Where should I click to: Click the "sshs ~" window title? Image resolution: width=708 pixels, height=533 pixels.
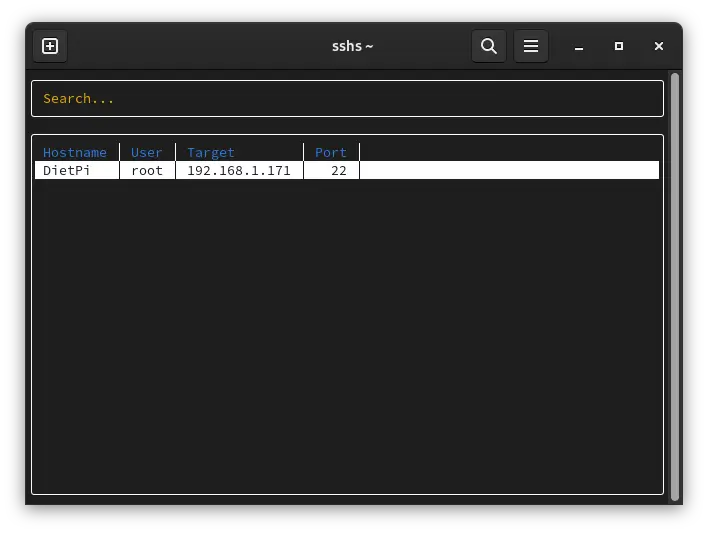(352, 46)
